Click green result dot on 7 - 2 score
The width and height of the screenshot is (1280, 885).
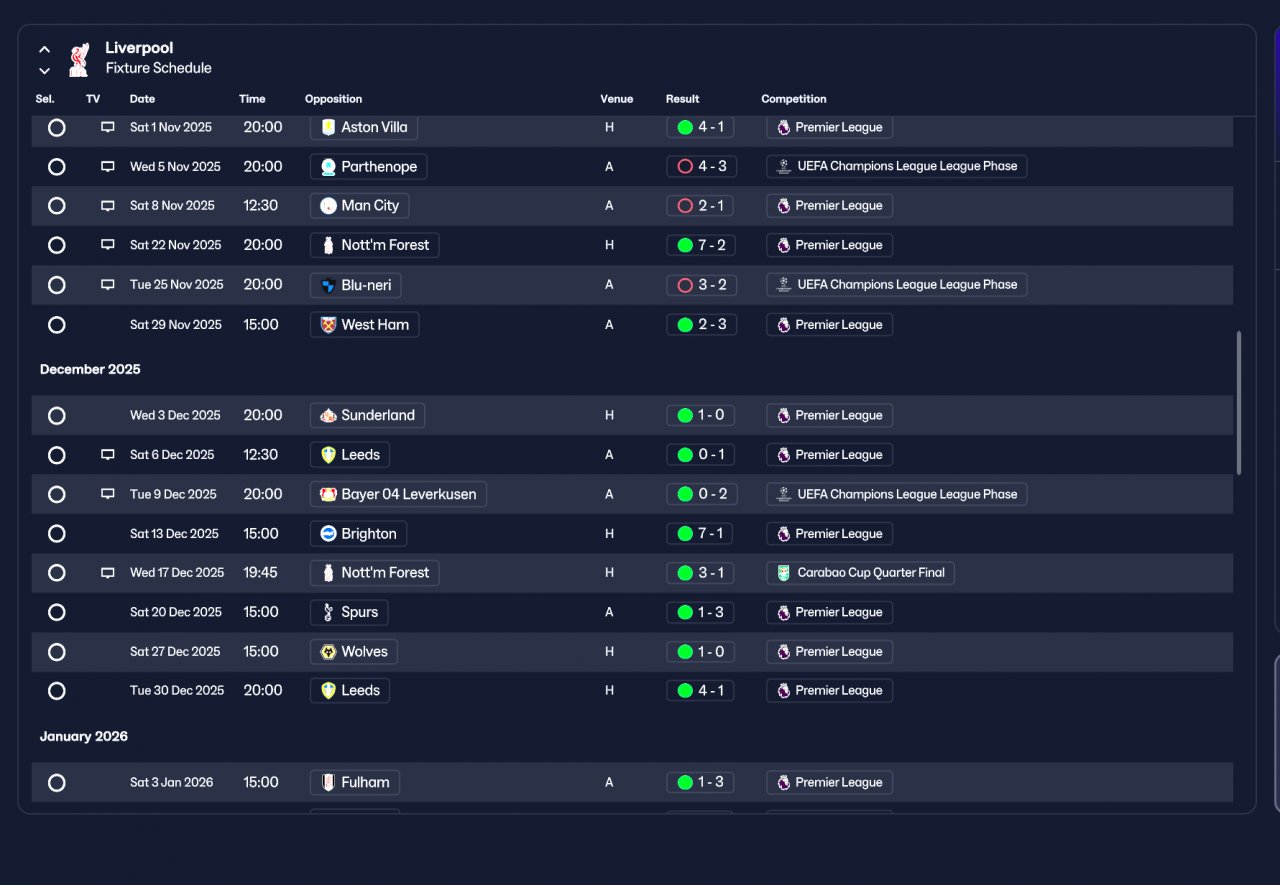(685, 245)
